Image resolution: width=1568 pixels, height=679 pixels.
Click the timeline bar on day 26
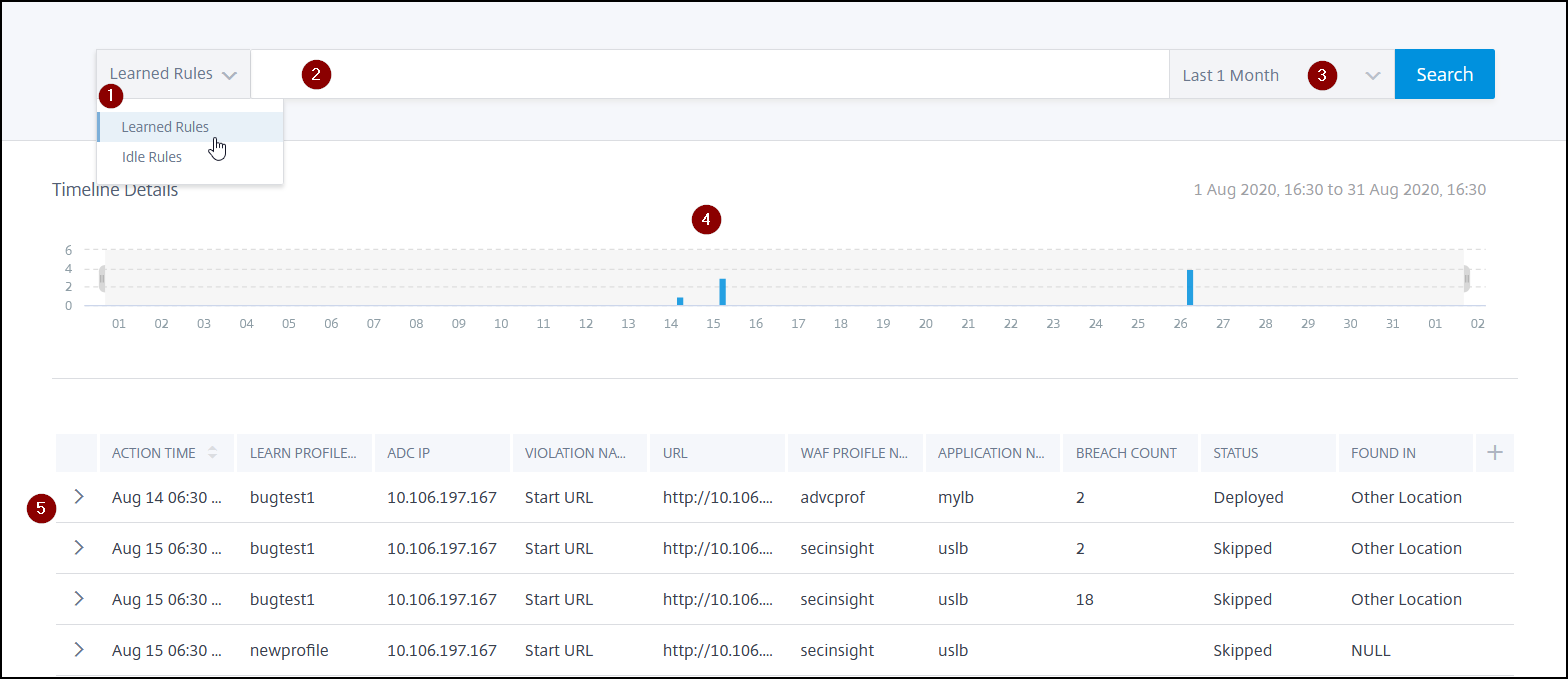[1190, 287]
